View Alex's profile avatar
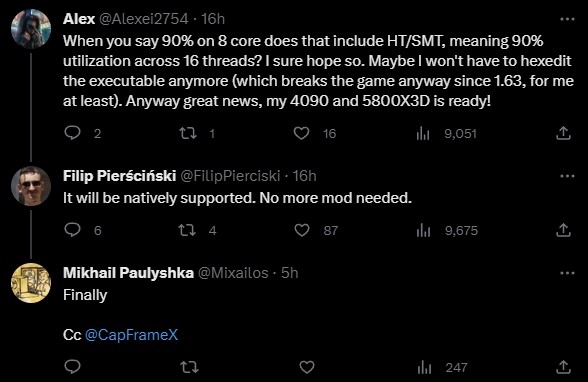Viewport: 588px width, 382px height. (31, 29)
